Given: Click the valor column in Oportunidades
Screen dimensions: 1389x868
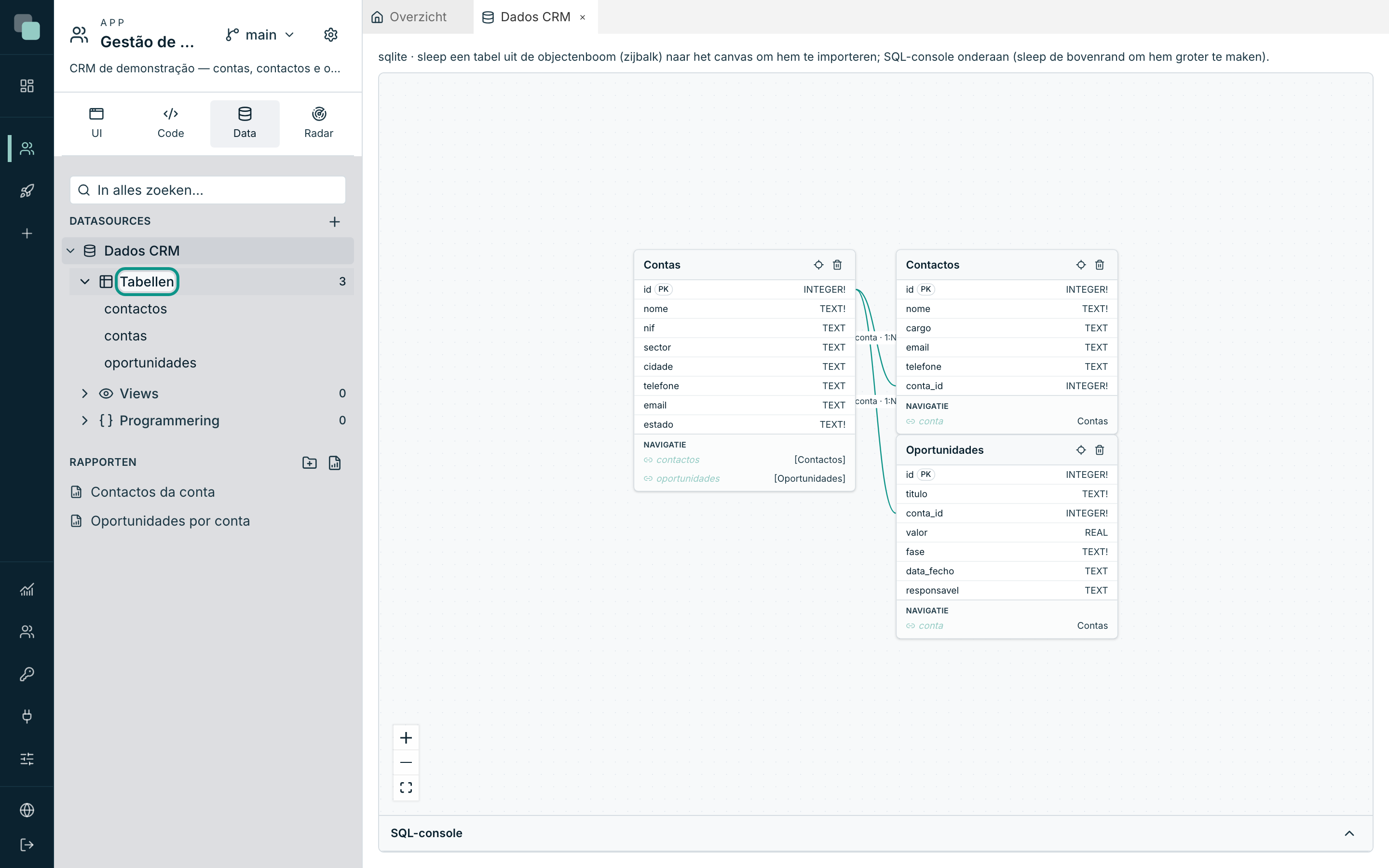Looking at the screenshot, I should [x=1007, y=532].
